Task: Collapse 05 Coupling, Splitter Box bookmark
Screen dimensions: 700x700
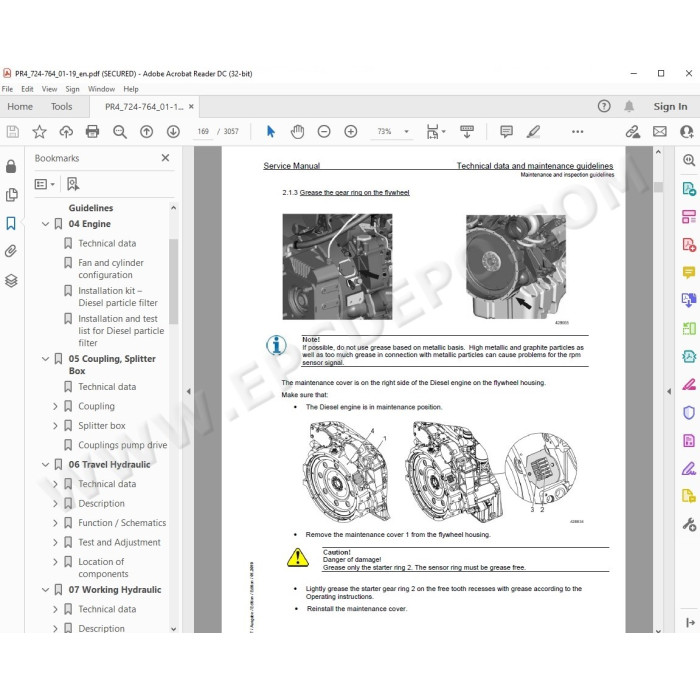Action: 45,359
